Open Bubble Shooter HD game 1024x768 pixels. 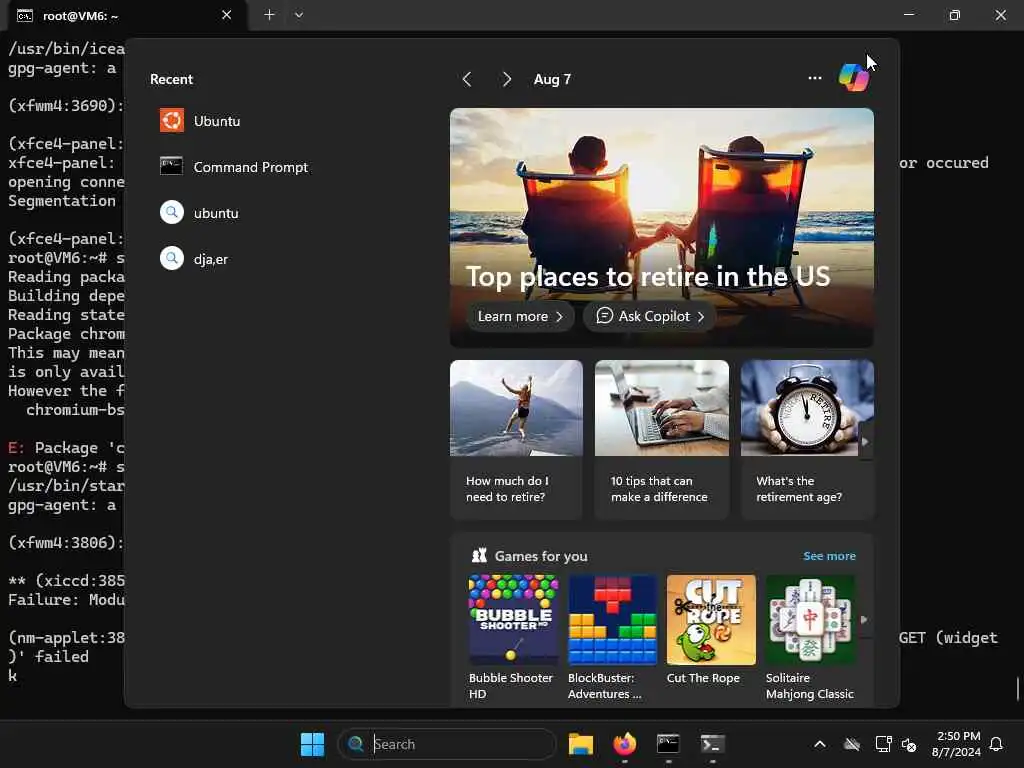click(x=513, y=637)
